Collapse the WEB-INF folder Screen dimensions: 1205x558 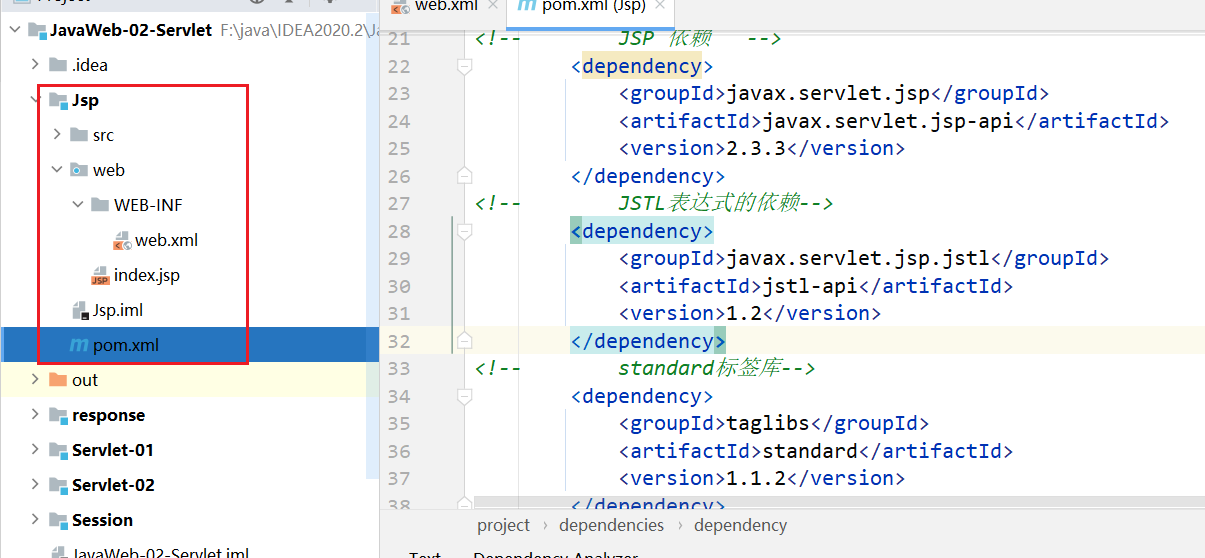78,205
